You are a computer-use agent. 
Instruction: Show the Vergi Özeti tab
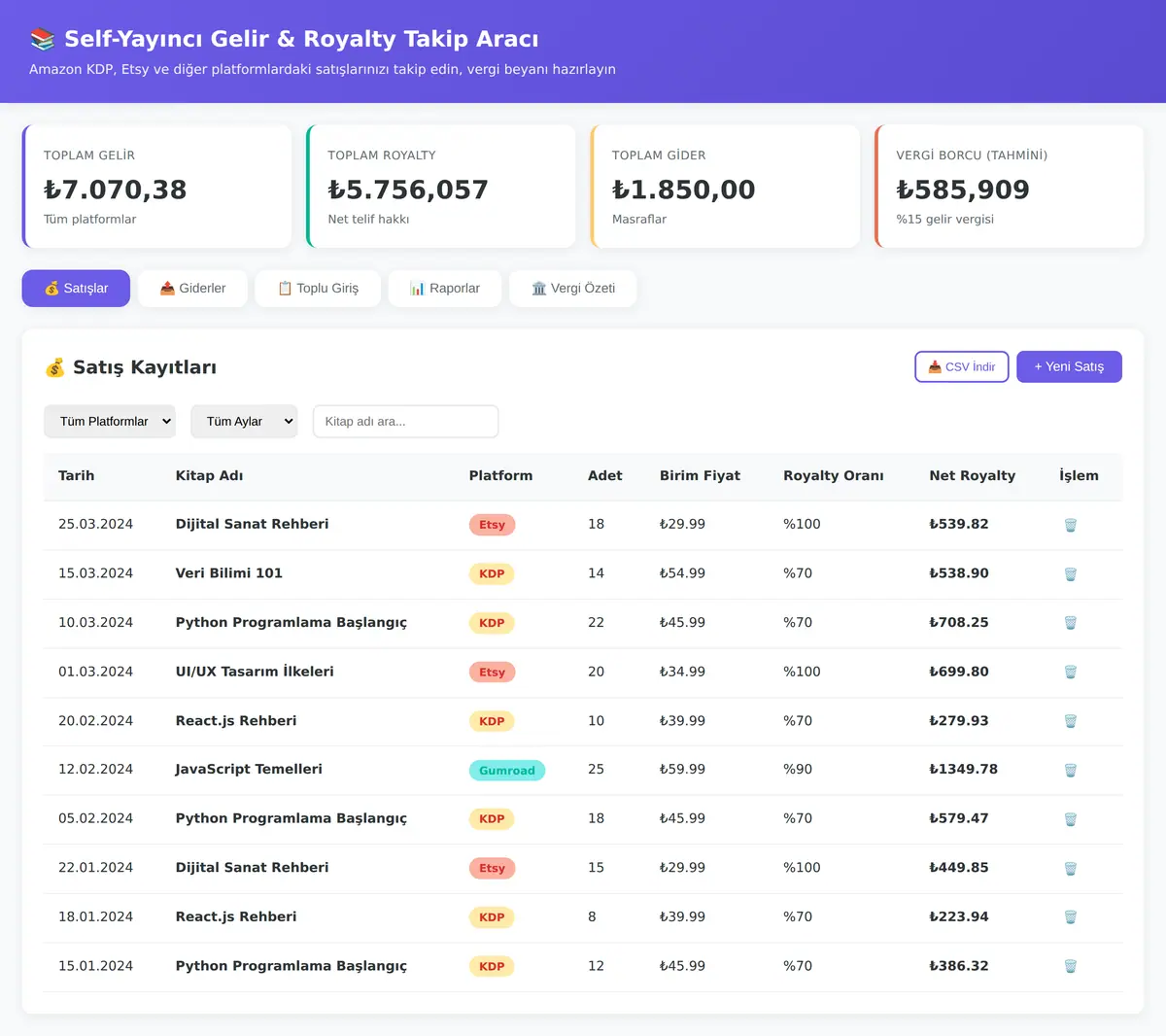tap(573, 289)
